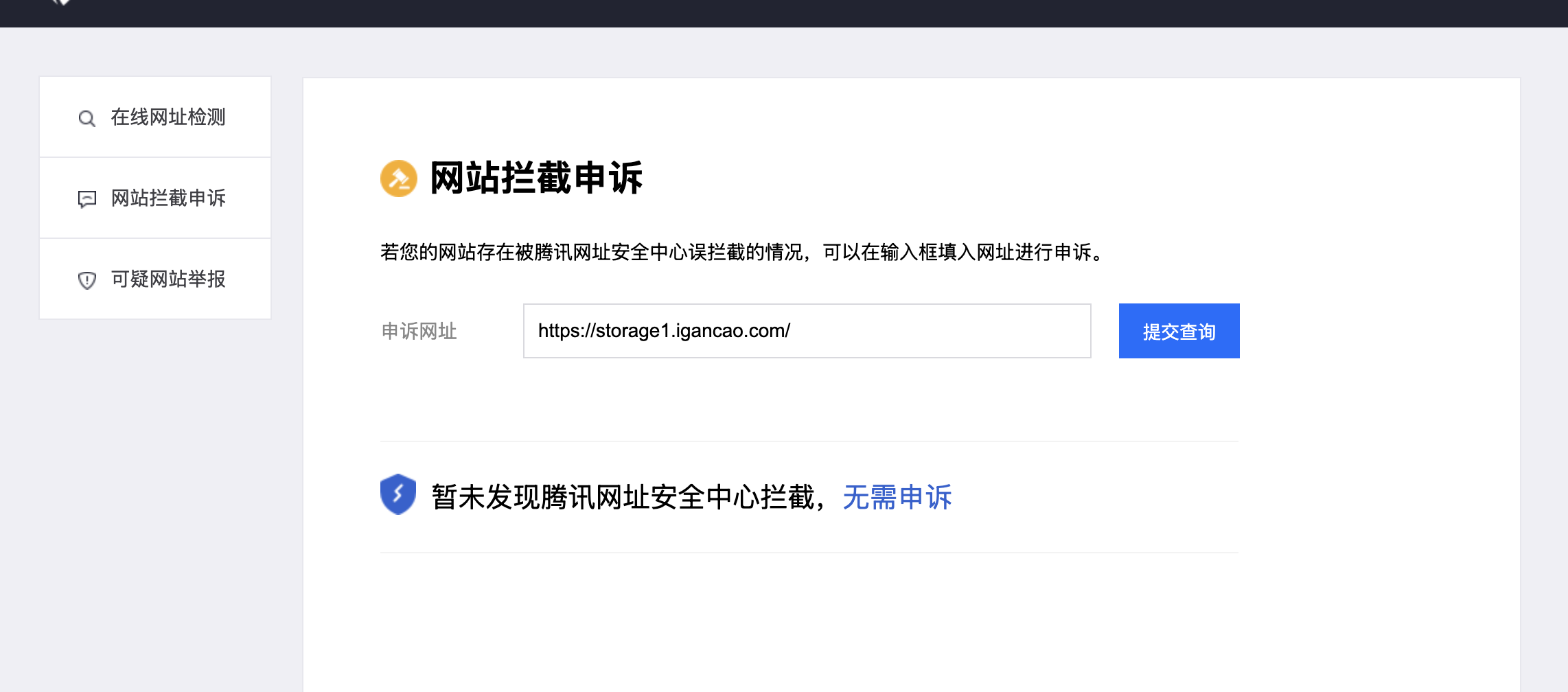Focus the 申诉网址 URL input field
Screen dimensions: 1568x692
[807, 331]
